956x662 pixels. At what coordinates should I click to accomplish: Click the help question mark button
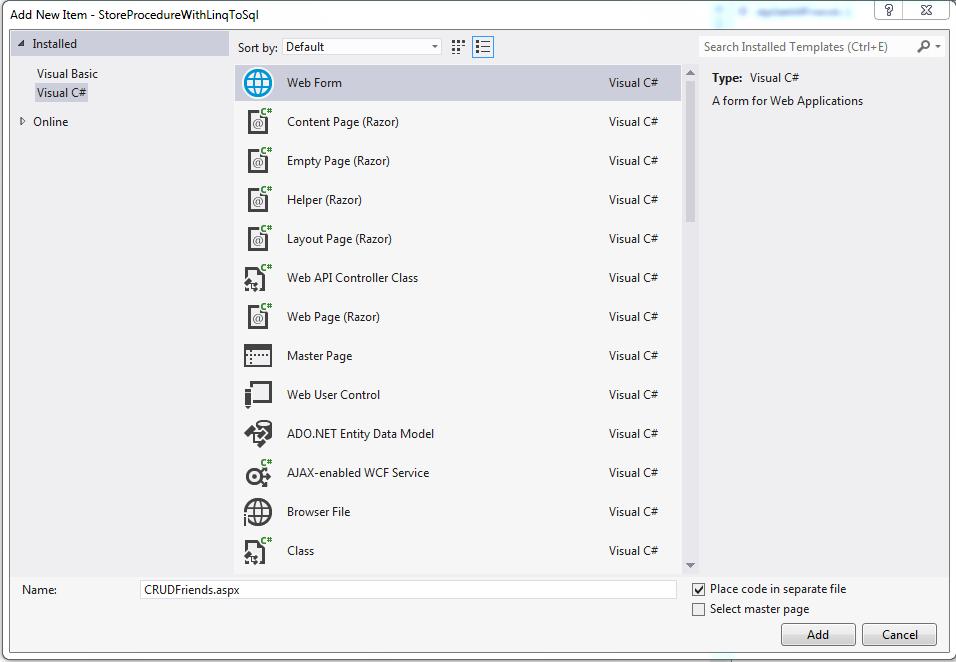[x=888, y=10]
